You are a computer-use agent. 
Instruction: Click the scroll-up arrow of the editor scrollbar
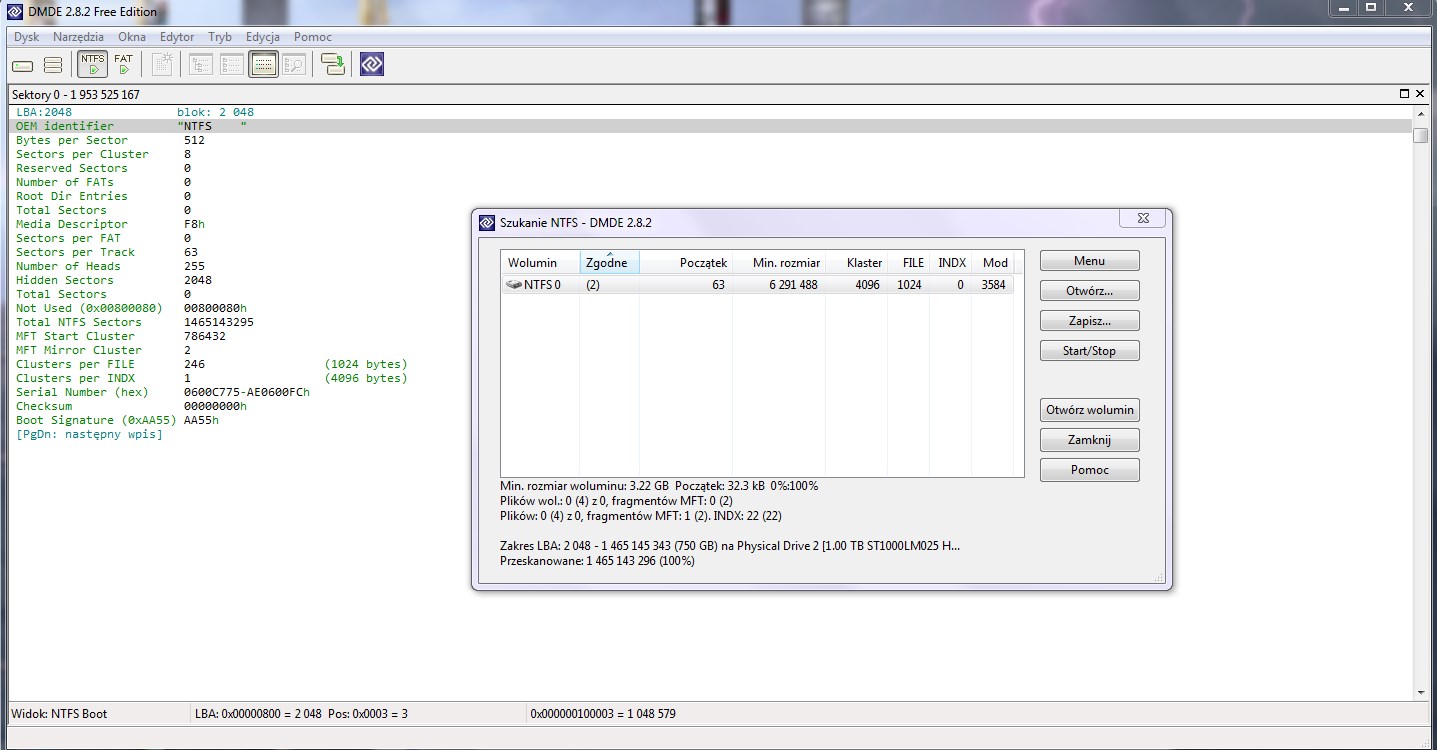tap(1420, 113)
